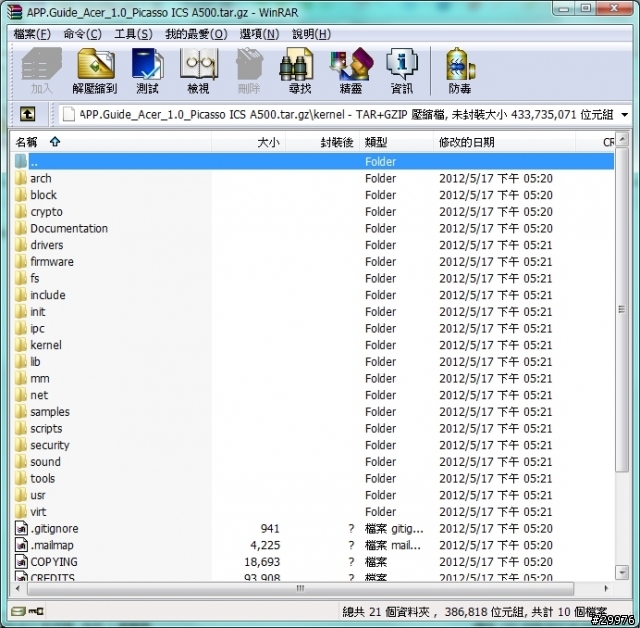Click the 測試 (Test) toolbar icon
Image resolution: width=640 pixels, height=628 pixels.
tap(147, 71)
